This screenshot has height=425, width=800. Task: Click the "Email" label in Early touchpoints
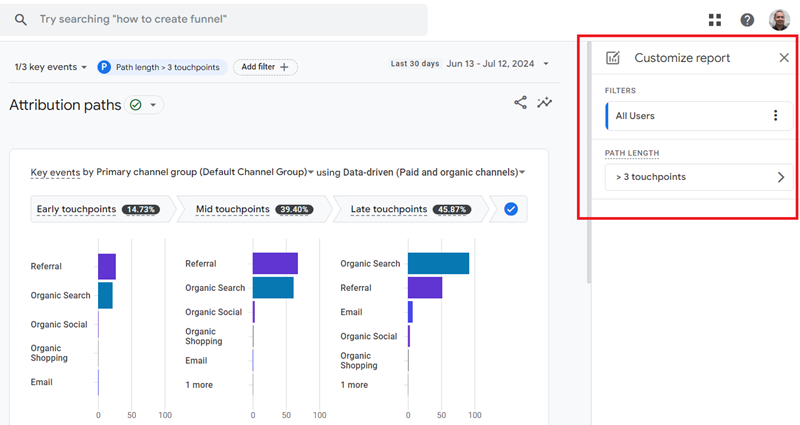pyautogui.click(x=41, y=382)
